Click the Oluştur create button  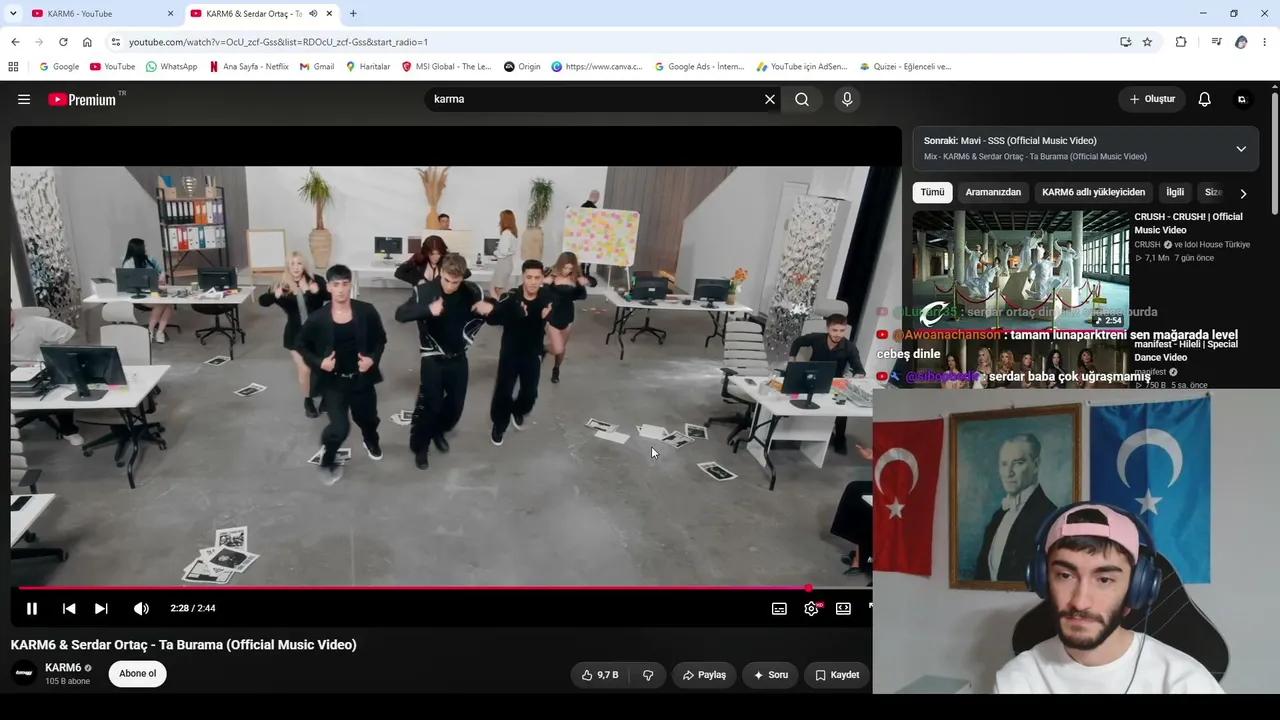1152,99
